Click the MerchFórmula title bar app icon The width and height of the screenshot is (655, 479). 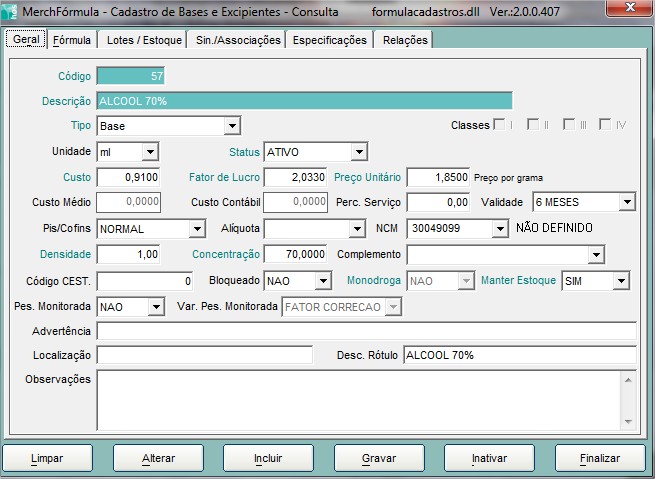click(x=11, y=12)
